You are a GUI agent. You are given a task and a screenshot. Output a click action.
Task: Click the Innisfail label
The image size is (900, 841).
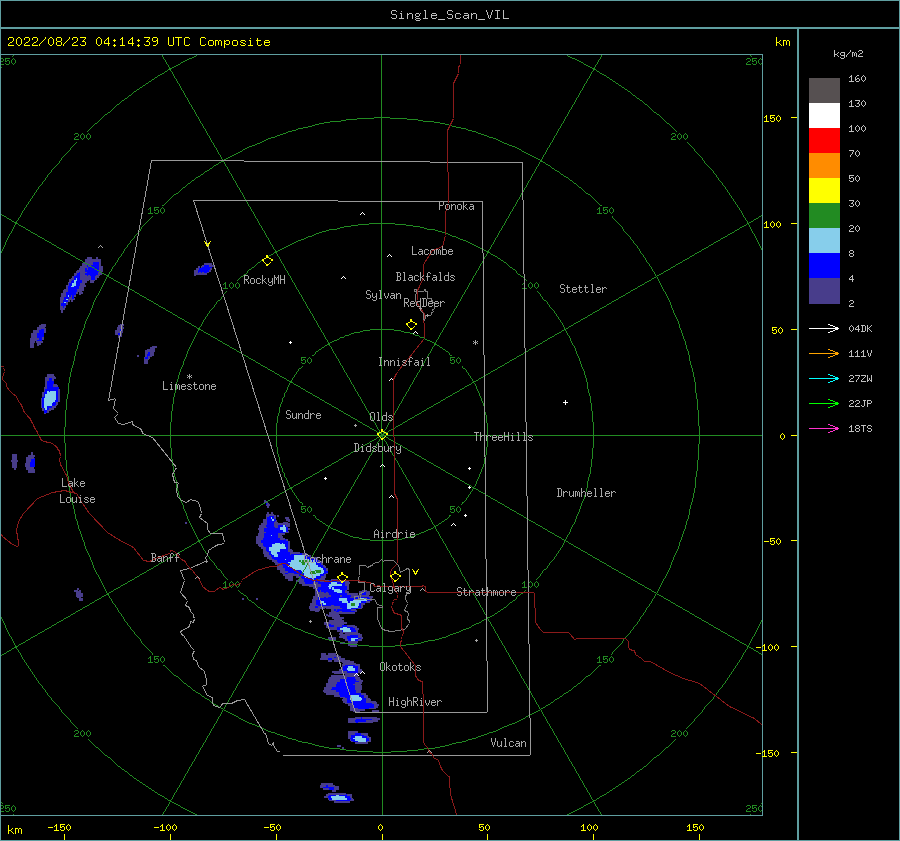point(404,362)
